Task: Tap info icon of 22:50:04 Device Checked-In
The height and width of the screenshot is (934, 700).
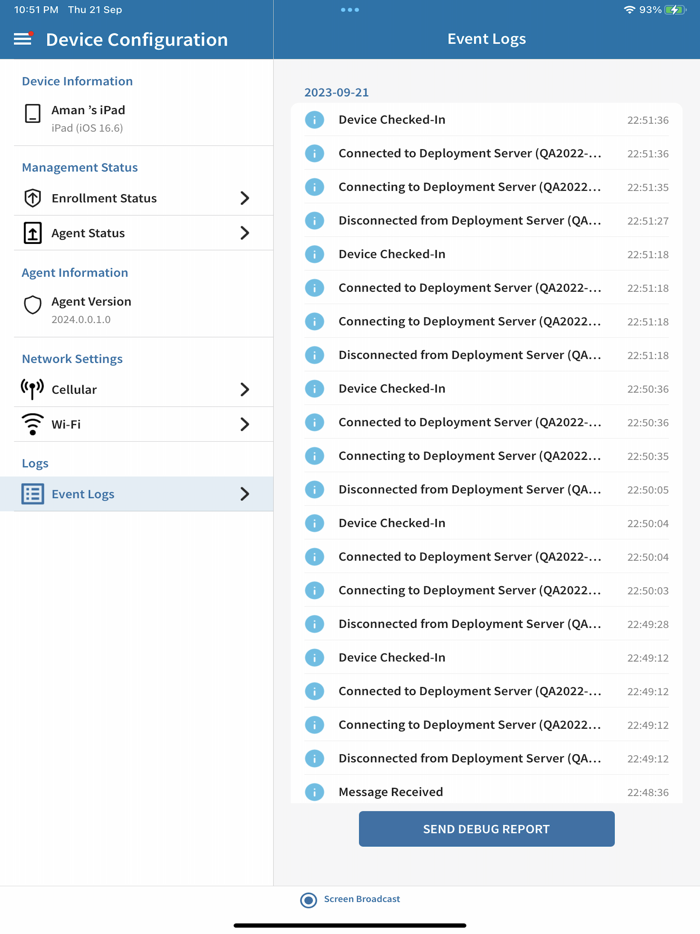Action: [315, 523]
